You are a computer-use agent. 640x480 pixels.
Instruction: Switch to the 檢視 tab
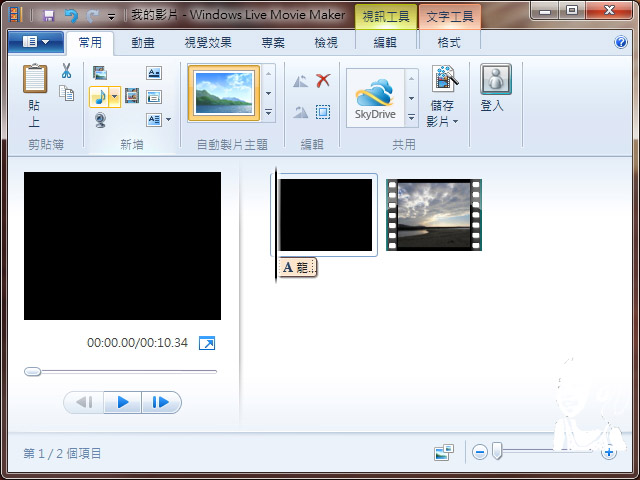point(326,42)
